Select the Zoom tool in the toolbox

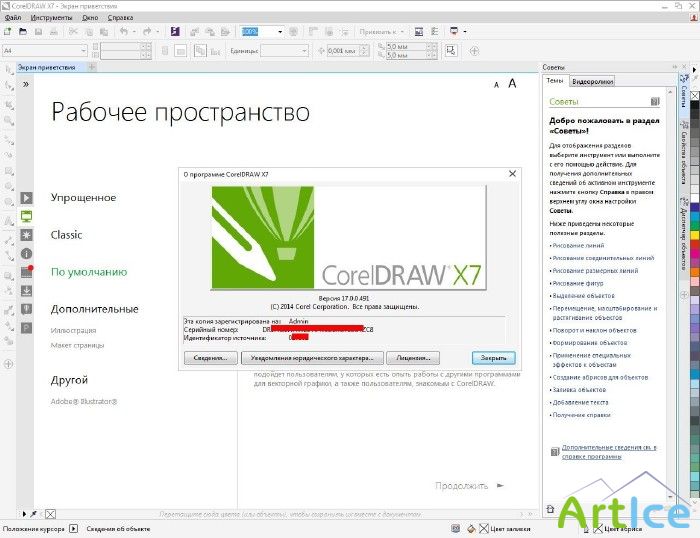9,121
